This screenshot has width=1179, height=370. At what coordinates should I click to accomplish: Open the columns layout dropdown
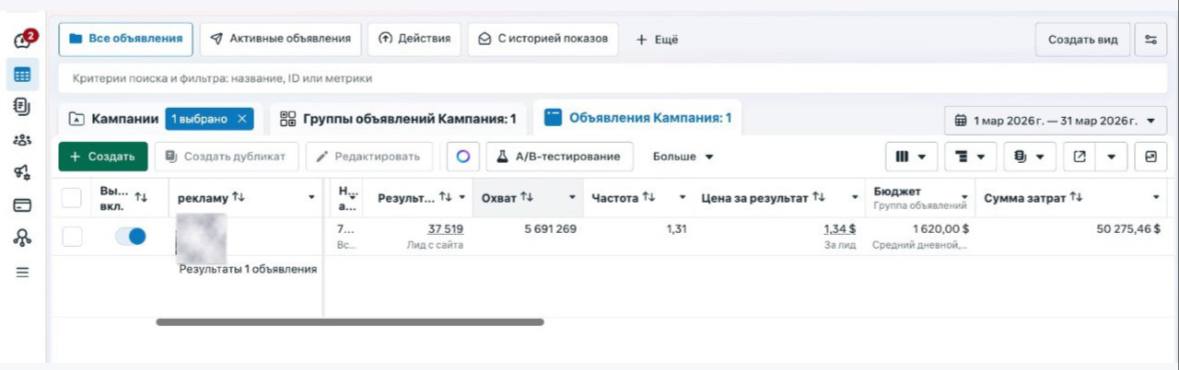(911, 157)
